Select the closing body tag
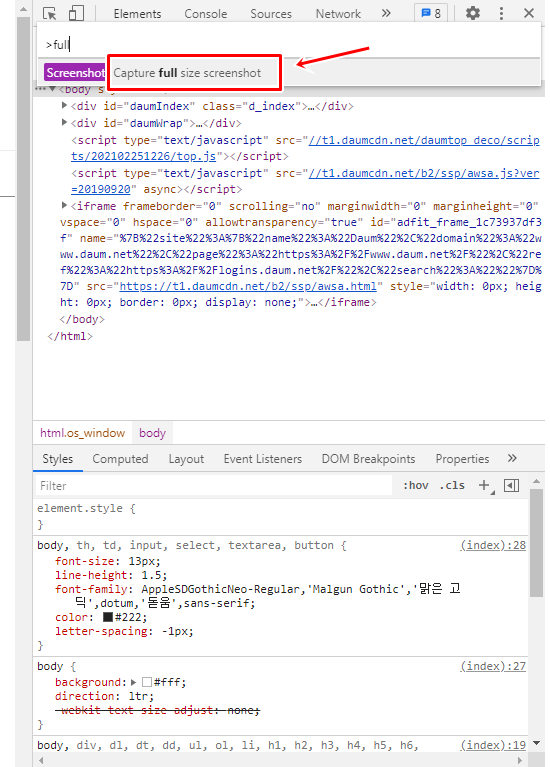 [x=82, y=319]
